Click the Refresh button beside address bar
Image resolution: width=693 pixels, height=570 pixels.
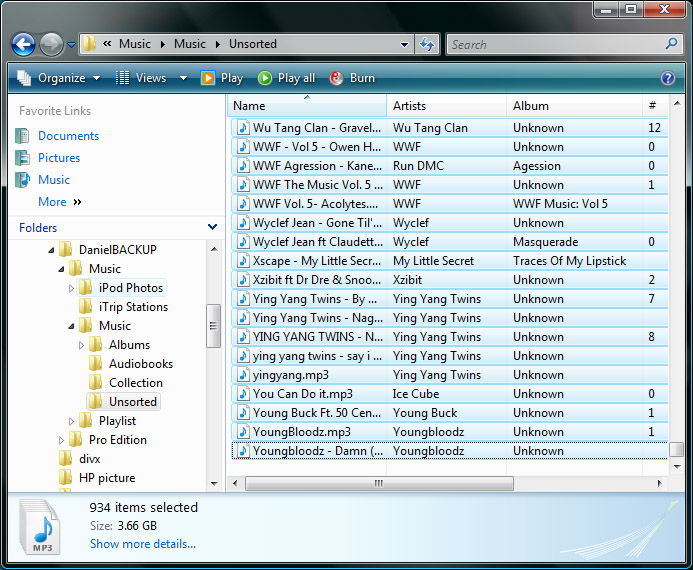tap(427, 44)
